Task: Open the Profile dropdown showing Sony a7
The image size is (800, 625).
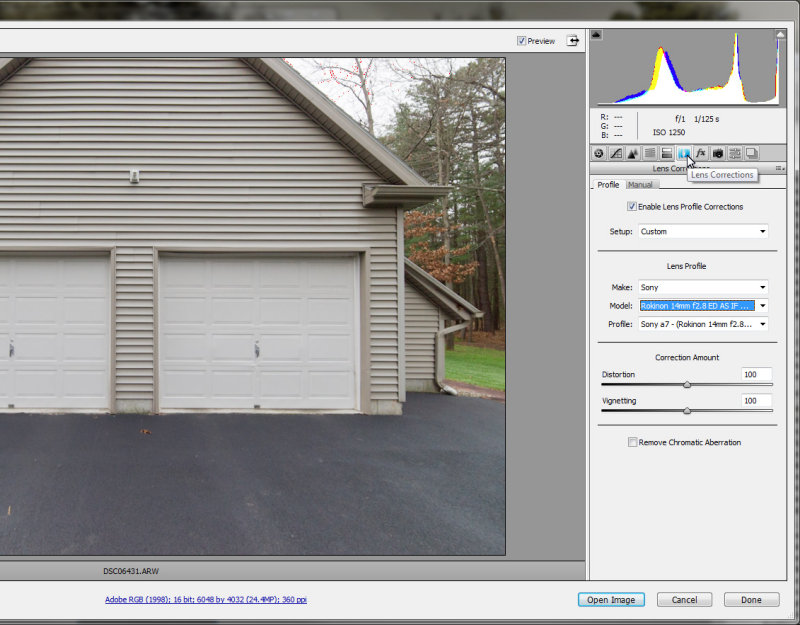Action: (x=703, y=324)
